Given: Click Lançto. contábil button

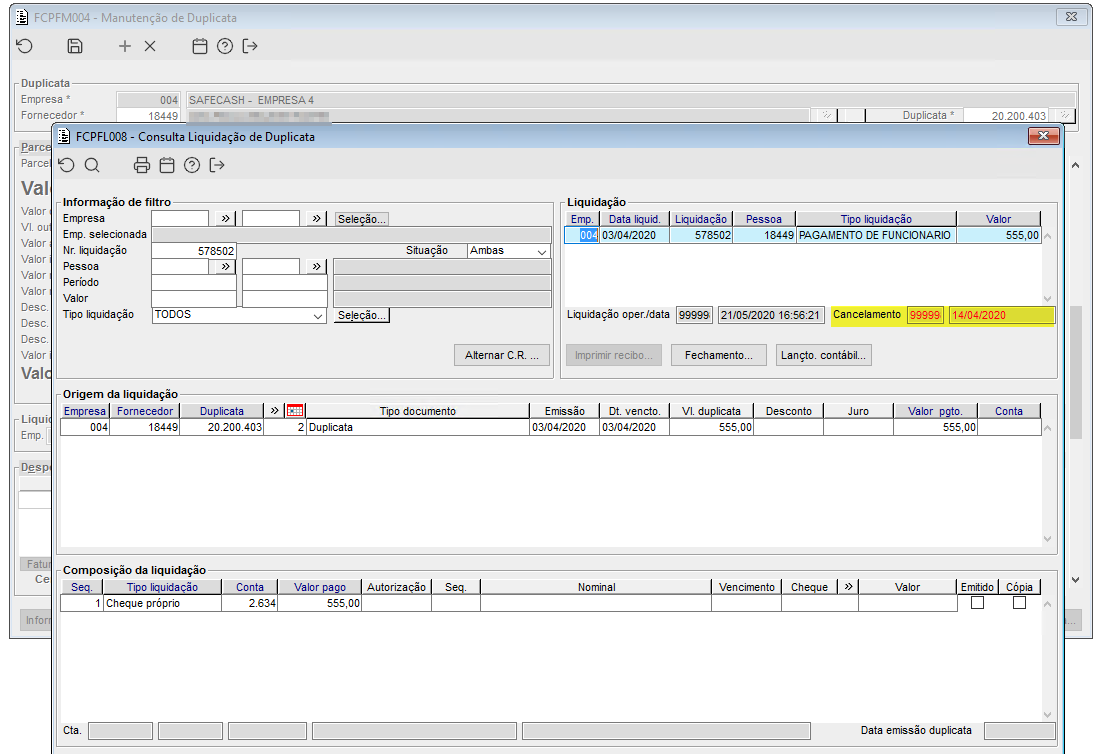Looking at the screenshot, I should tap(823, 355).
